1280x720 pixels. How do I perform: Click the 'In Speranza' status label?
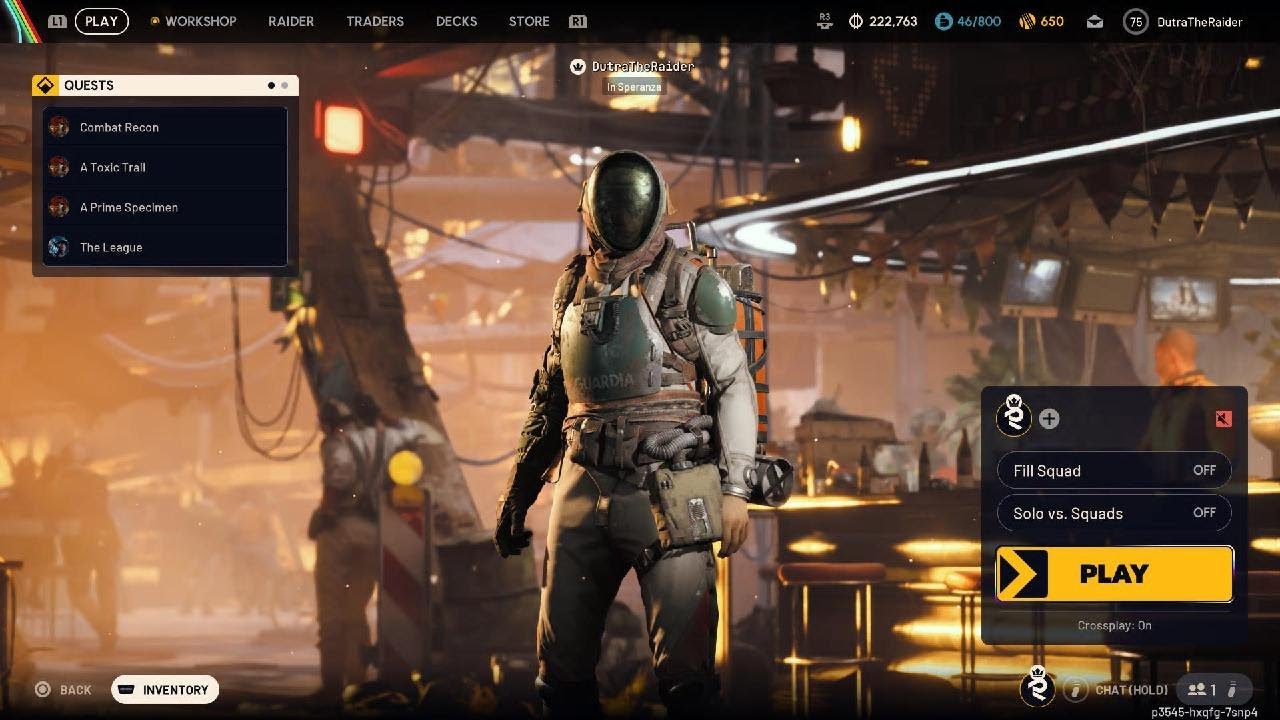coord(634,87)
